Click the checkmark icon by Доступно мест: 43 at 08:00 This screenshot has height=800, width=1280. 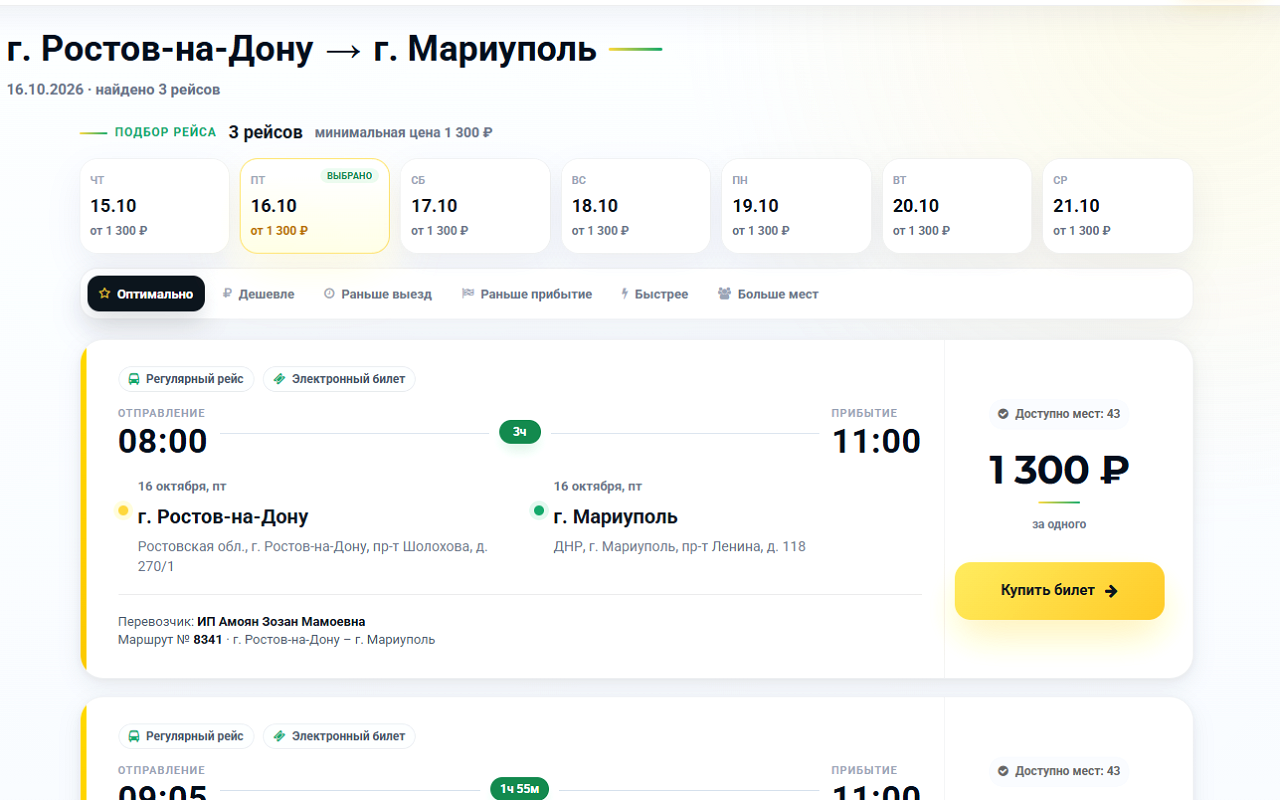point(1003,414)
